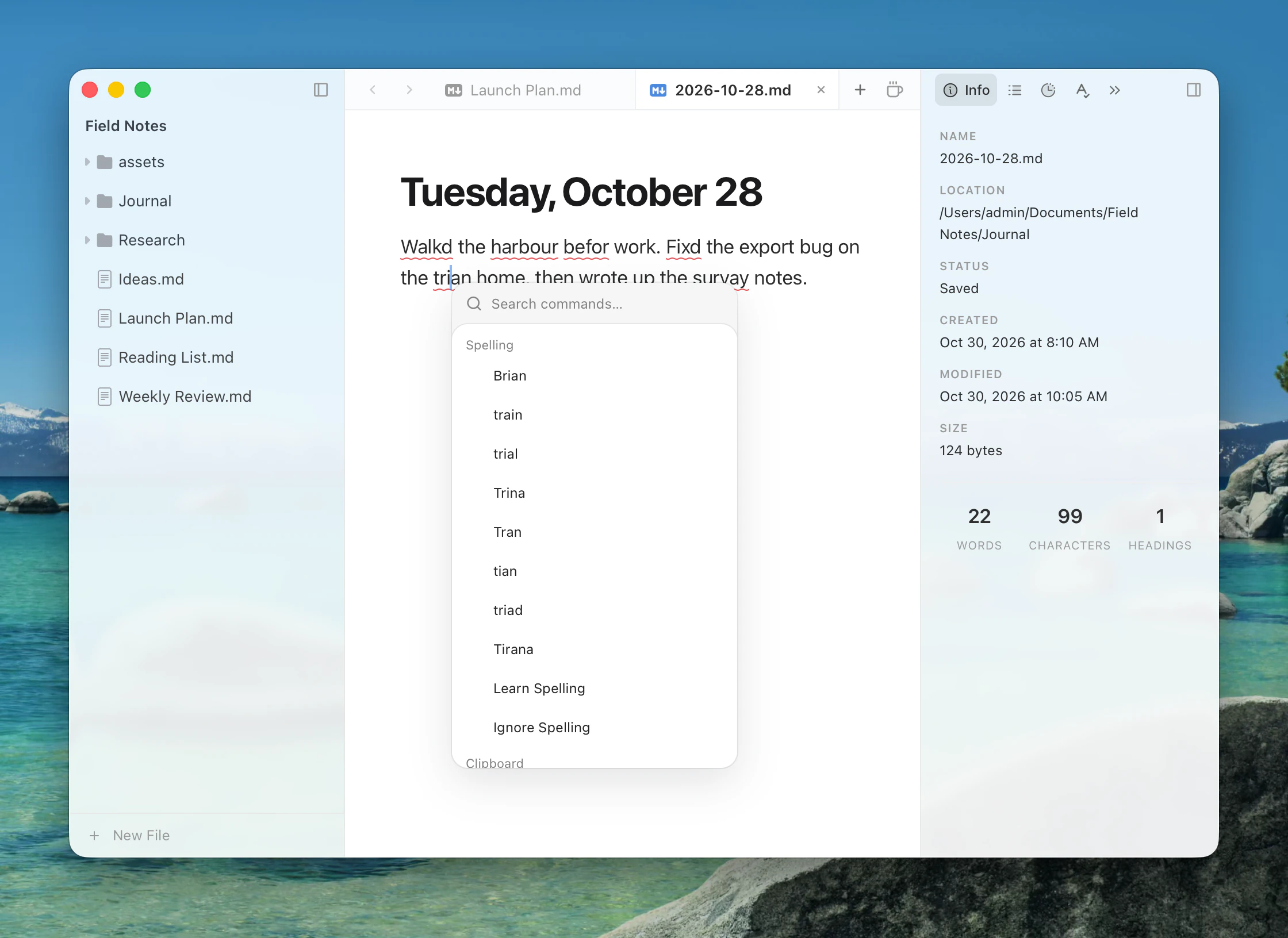Image resolution: width=1288 pixels, height=938 pixels.
Task: Open the outline list icon in inspector
Action: point(1015,90)
